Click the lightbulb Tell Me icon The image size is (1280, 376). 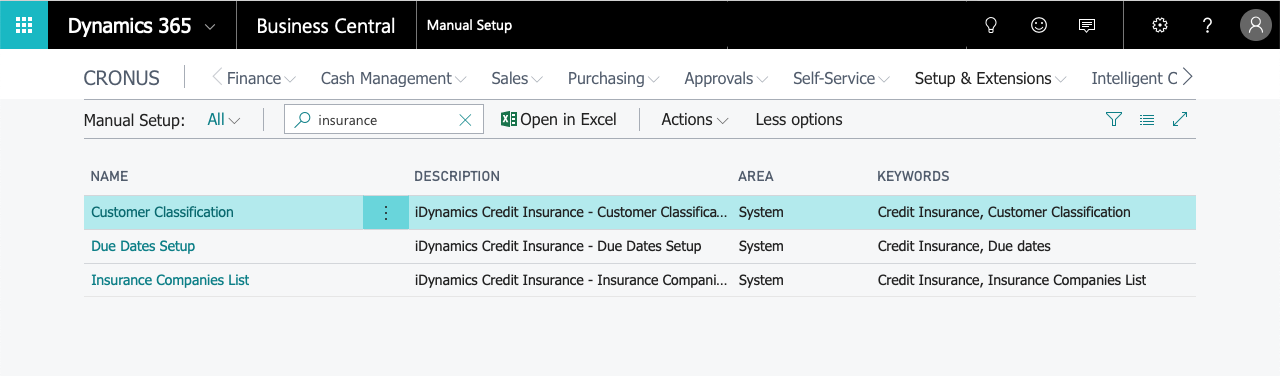[991, 26]
